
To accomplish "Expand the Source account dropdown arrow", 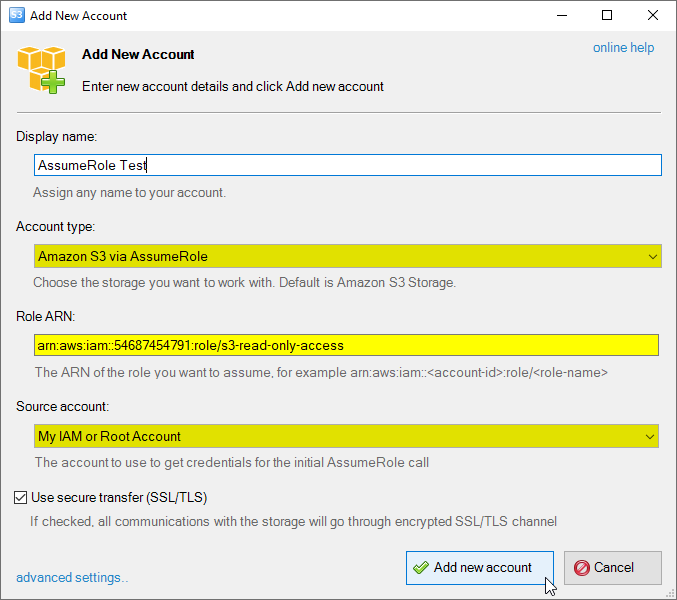I will [x=649, y=436].
